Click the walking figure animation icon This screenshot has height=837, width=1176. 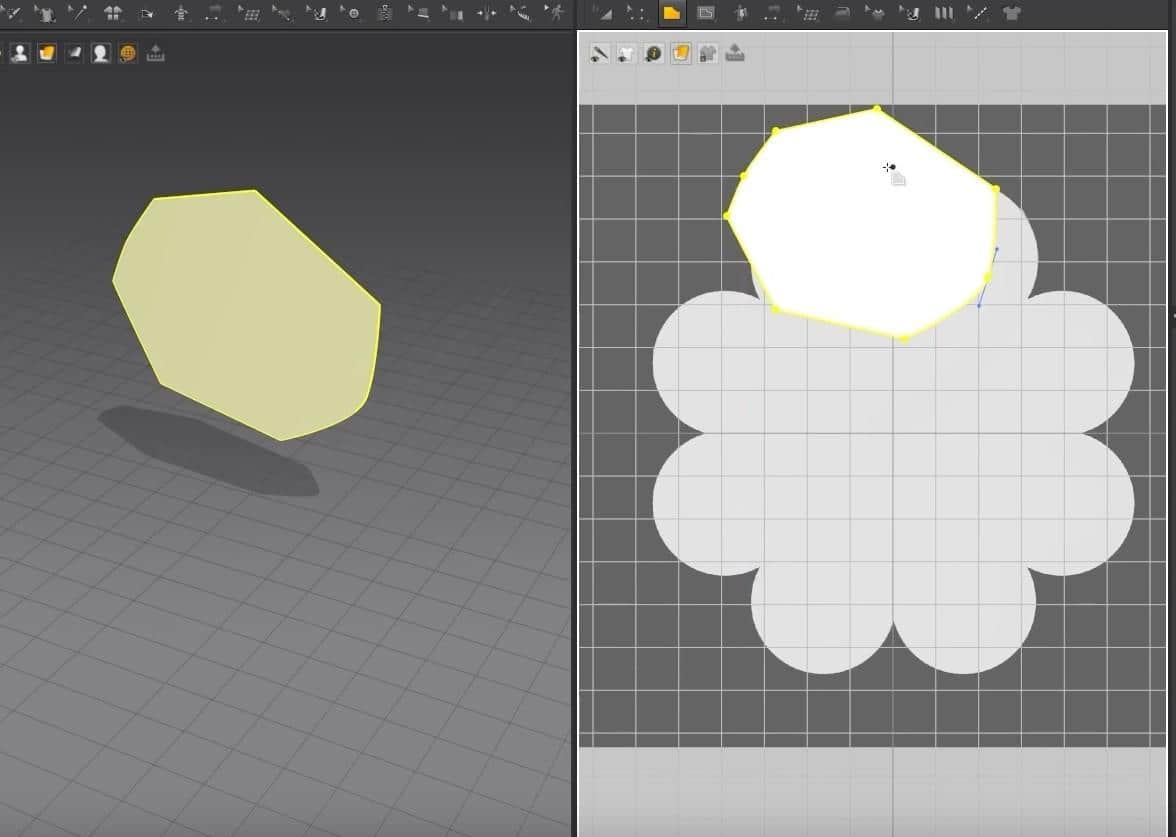tap(555, 13)
